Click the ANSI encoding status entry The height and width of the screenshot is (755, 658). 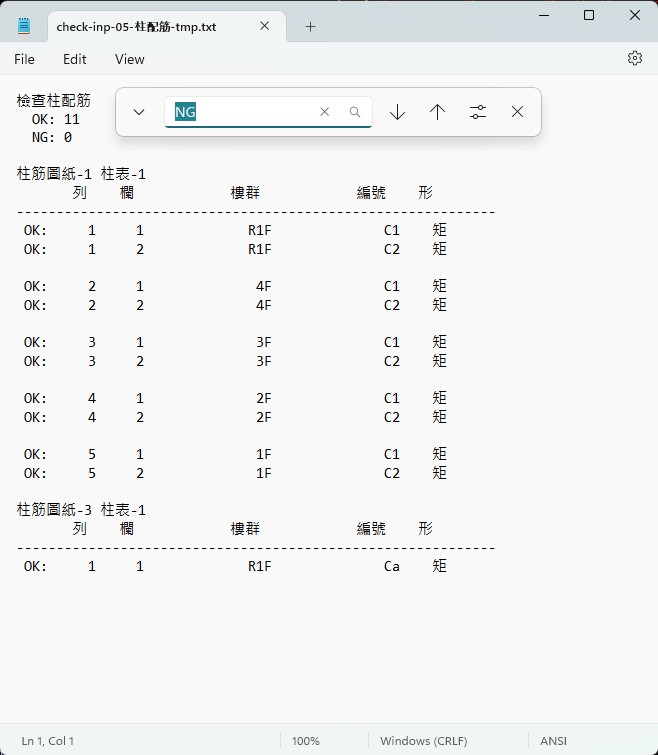[x=553, y=741]
